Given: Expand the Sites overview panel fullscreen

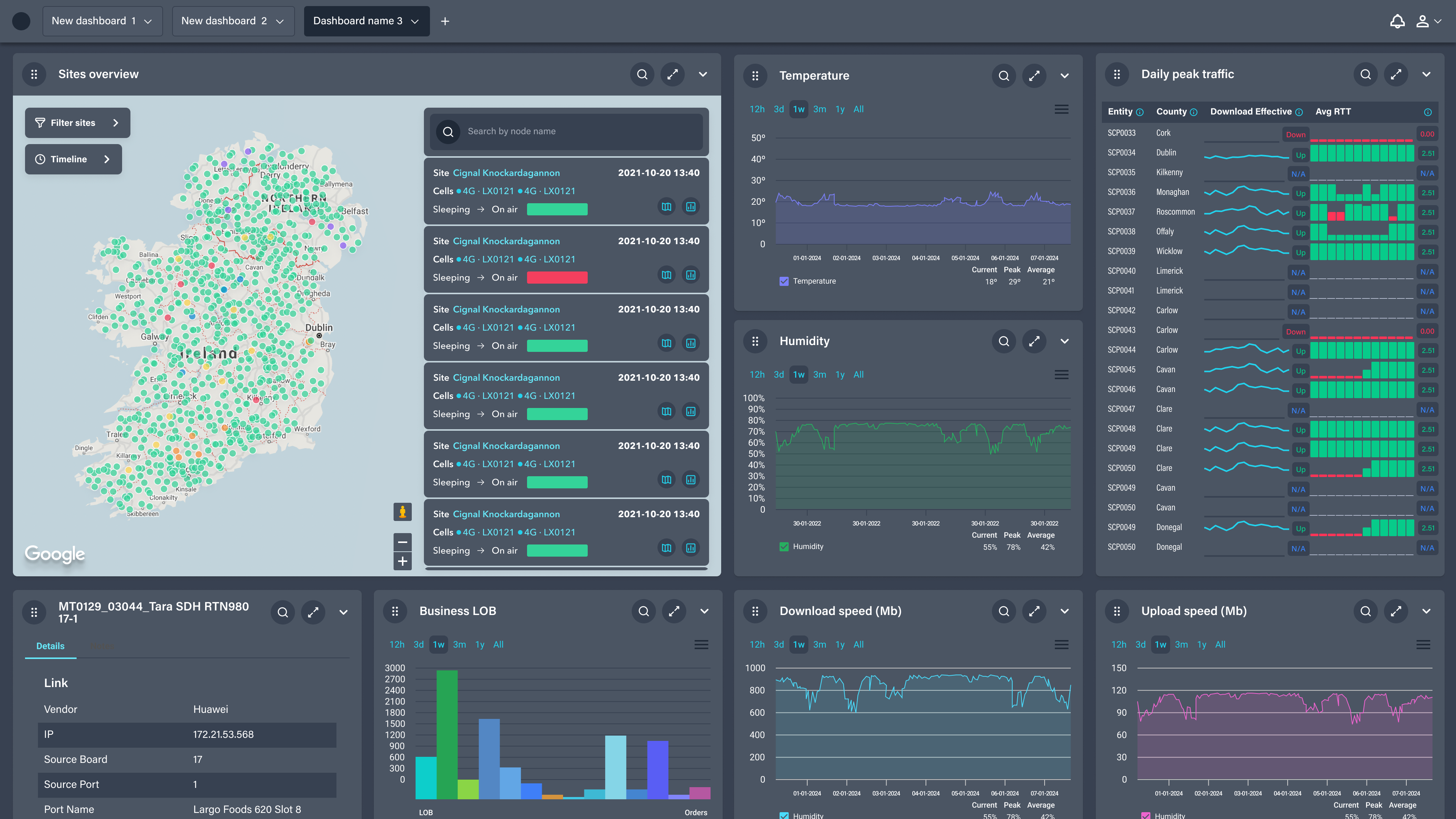Looking at the screenshot, I should [x=673, y=74].
